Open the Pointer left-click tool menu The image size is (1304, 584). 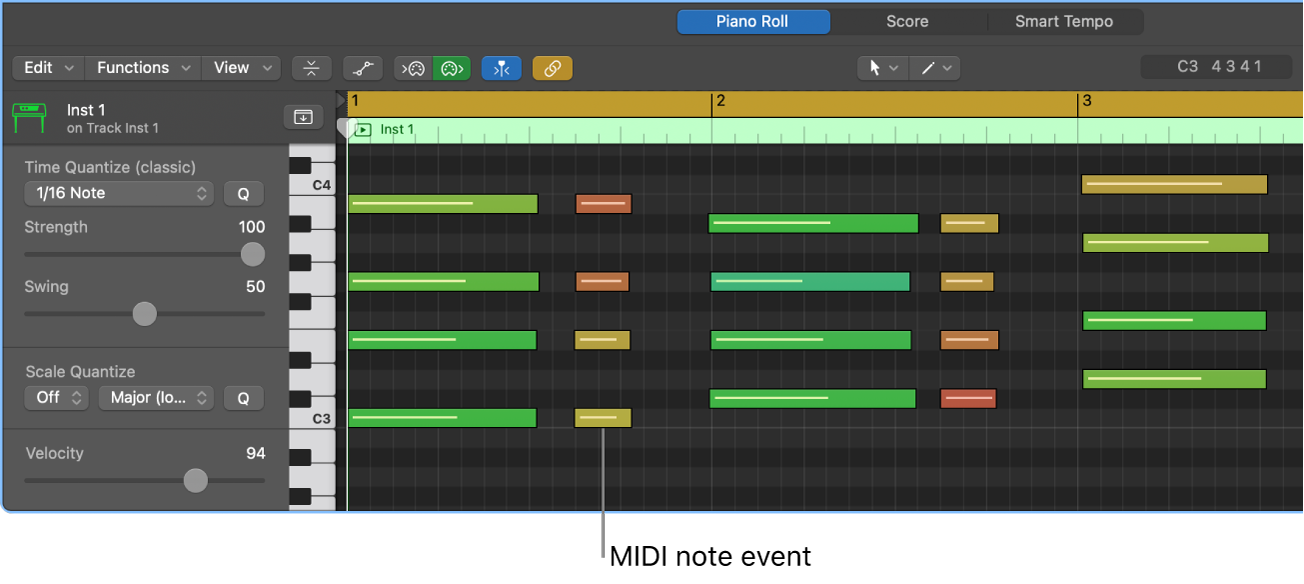(x=883, y=68)
